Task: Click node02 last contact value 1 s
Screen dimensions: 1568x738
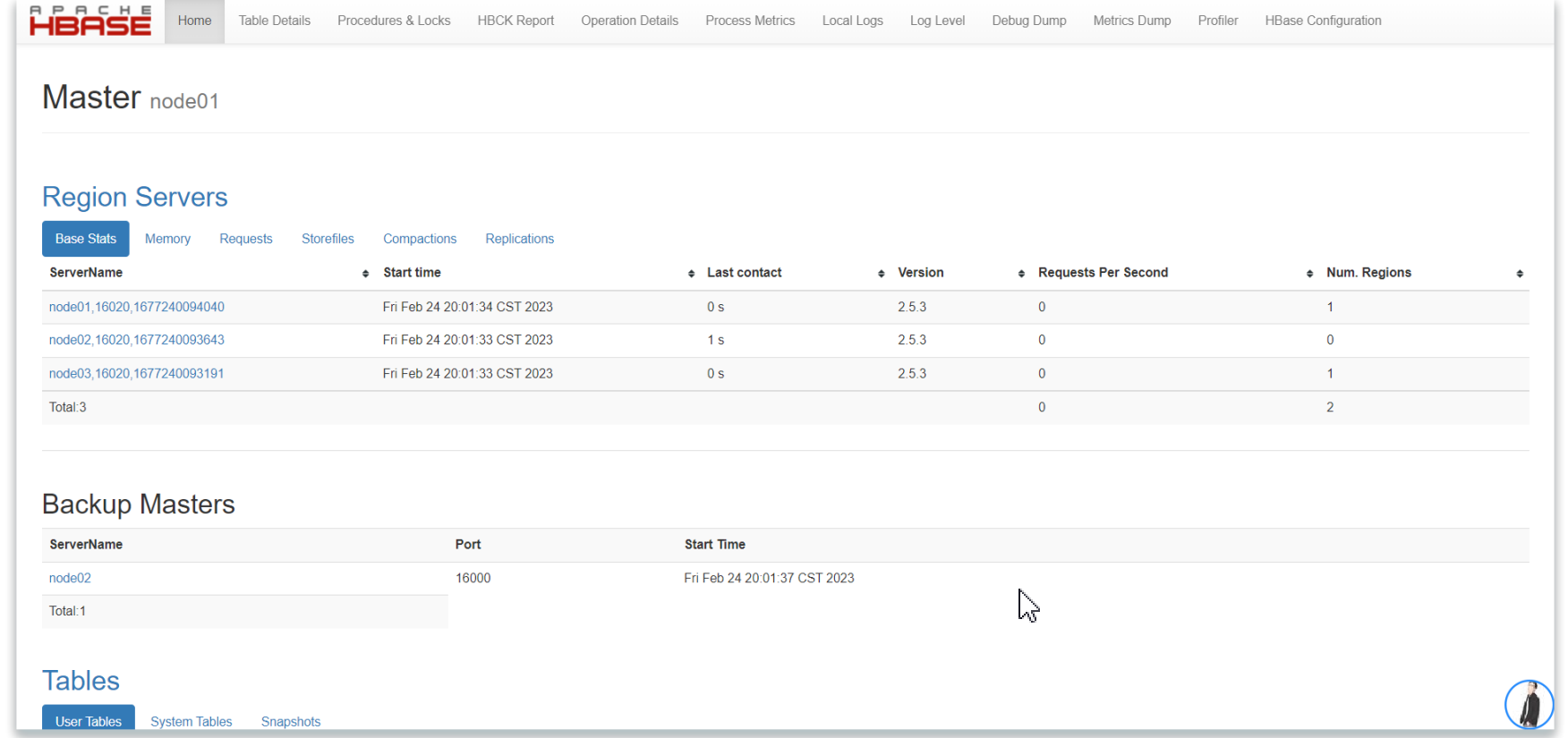Action: tap(715, 340)
